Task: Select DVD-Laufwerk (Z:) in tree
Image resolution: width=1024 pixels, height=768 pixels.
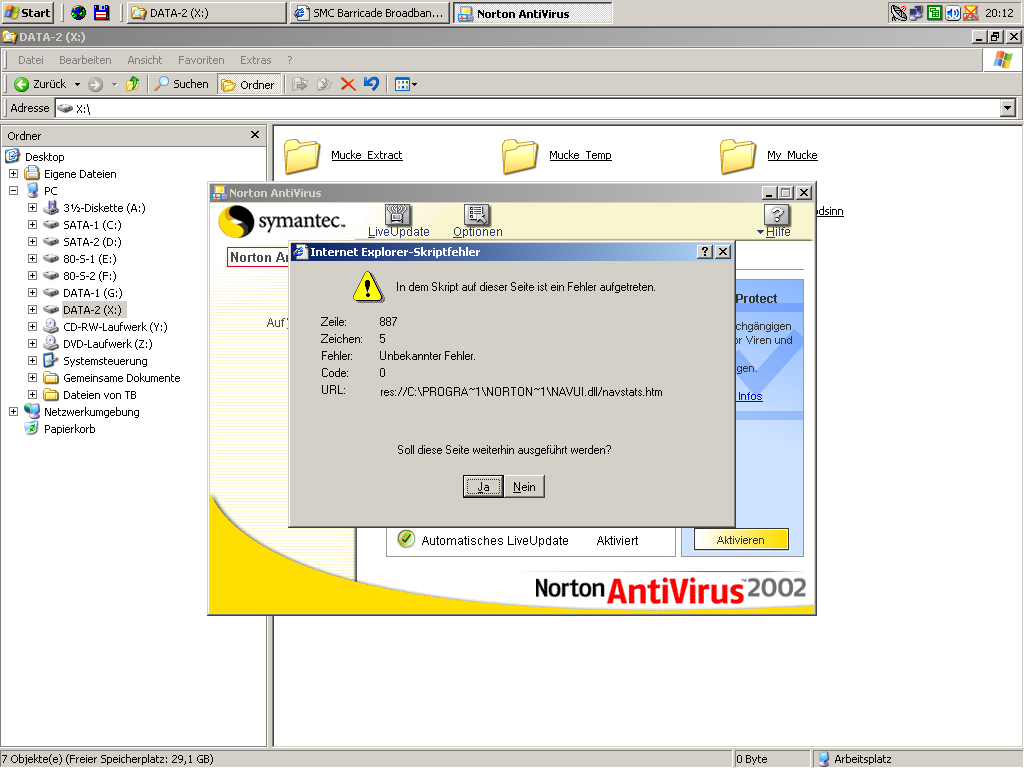Action: click(108, 344)
